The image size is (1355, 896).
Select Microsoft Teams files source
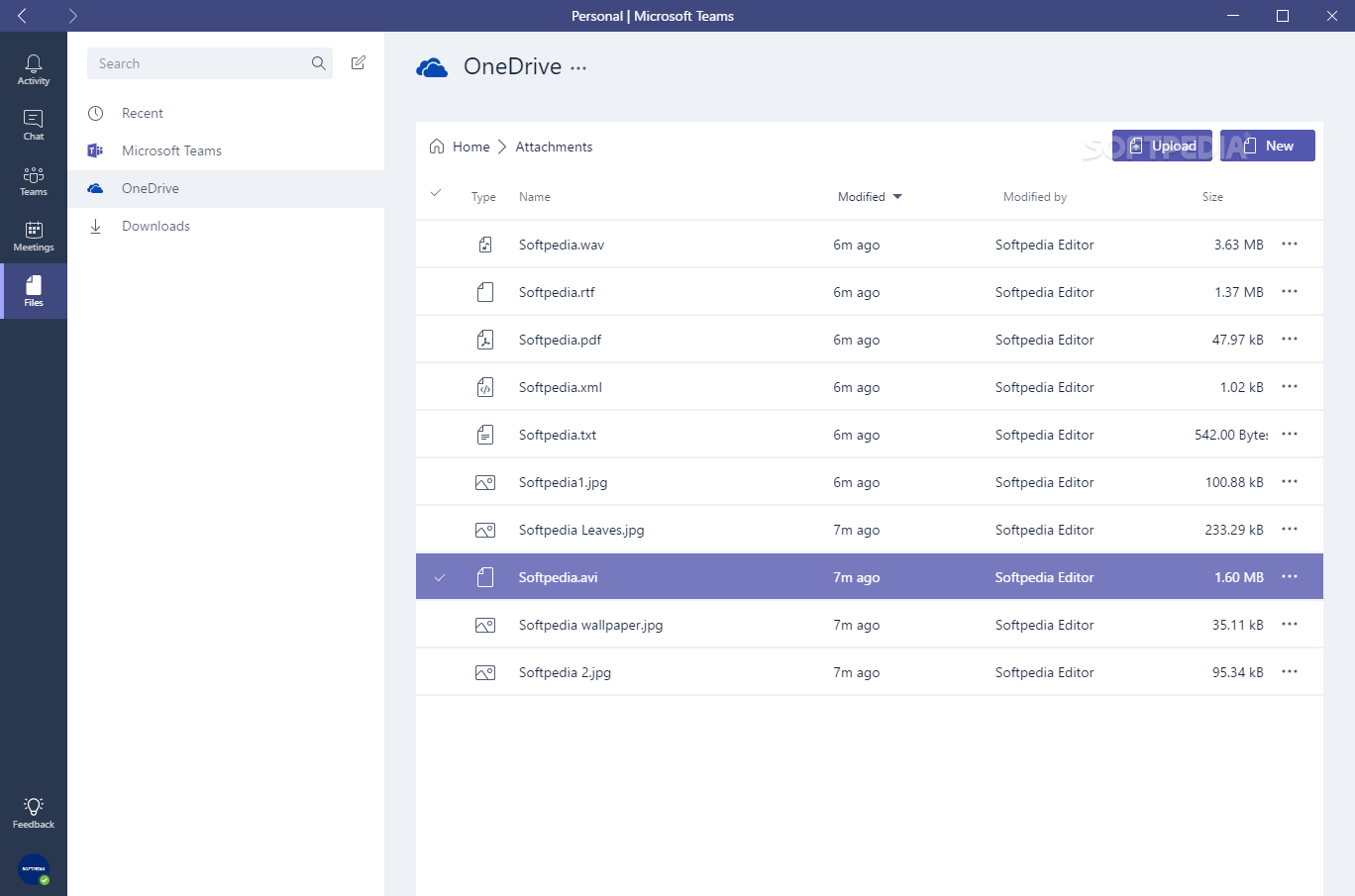(226, 150)
